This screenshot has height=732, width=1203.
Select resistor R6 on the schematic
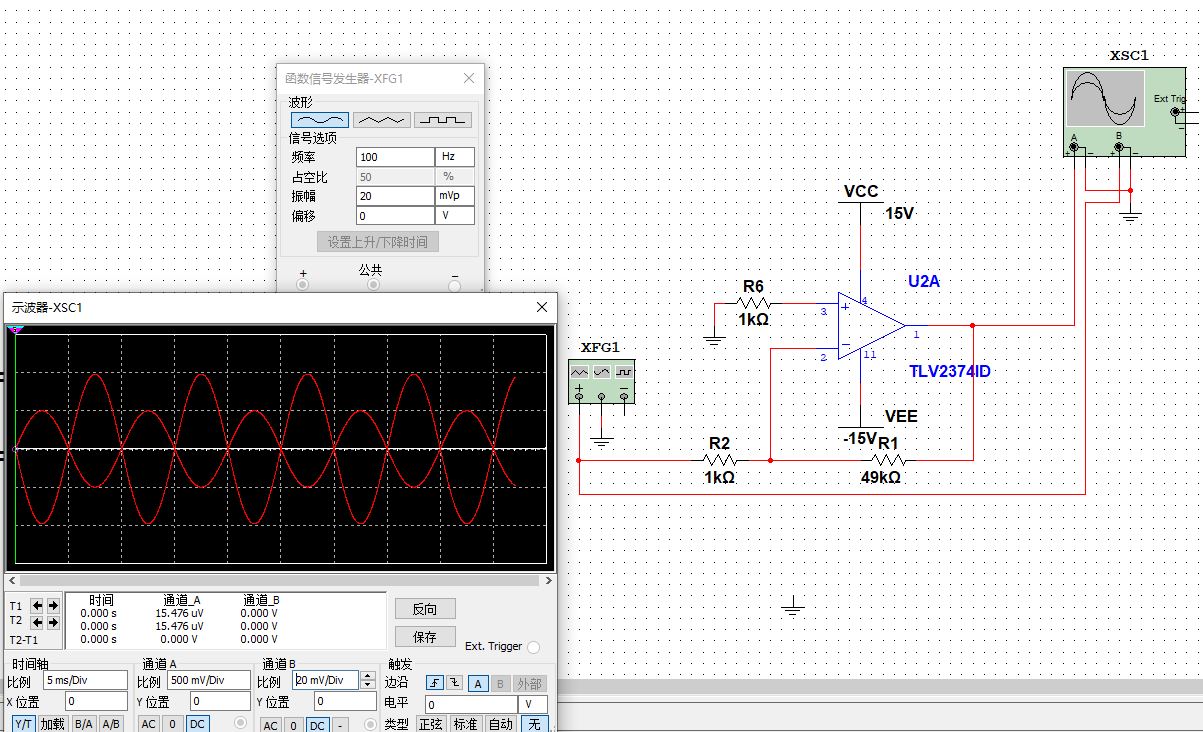point(754,303)
